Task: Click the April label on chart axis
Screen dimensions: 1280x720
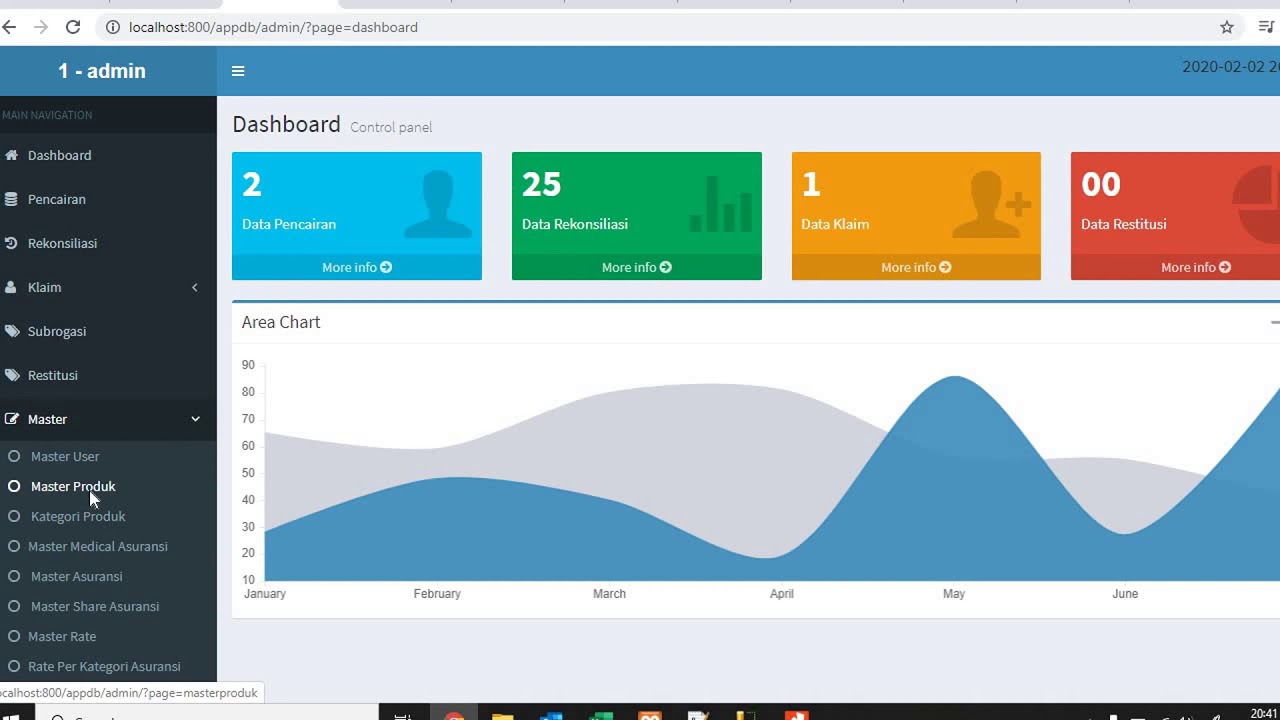Action: coord(782,594)
